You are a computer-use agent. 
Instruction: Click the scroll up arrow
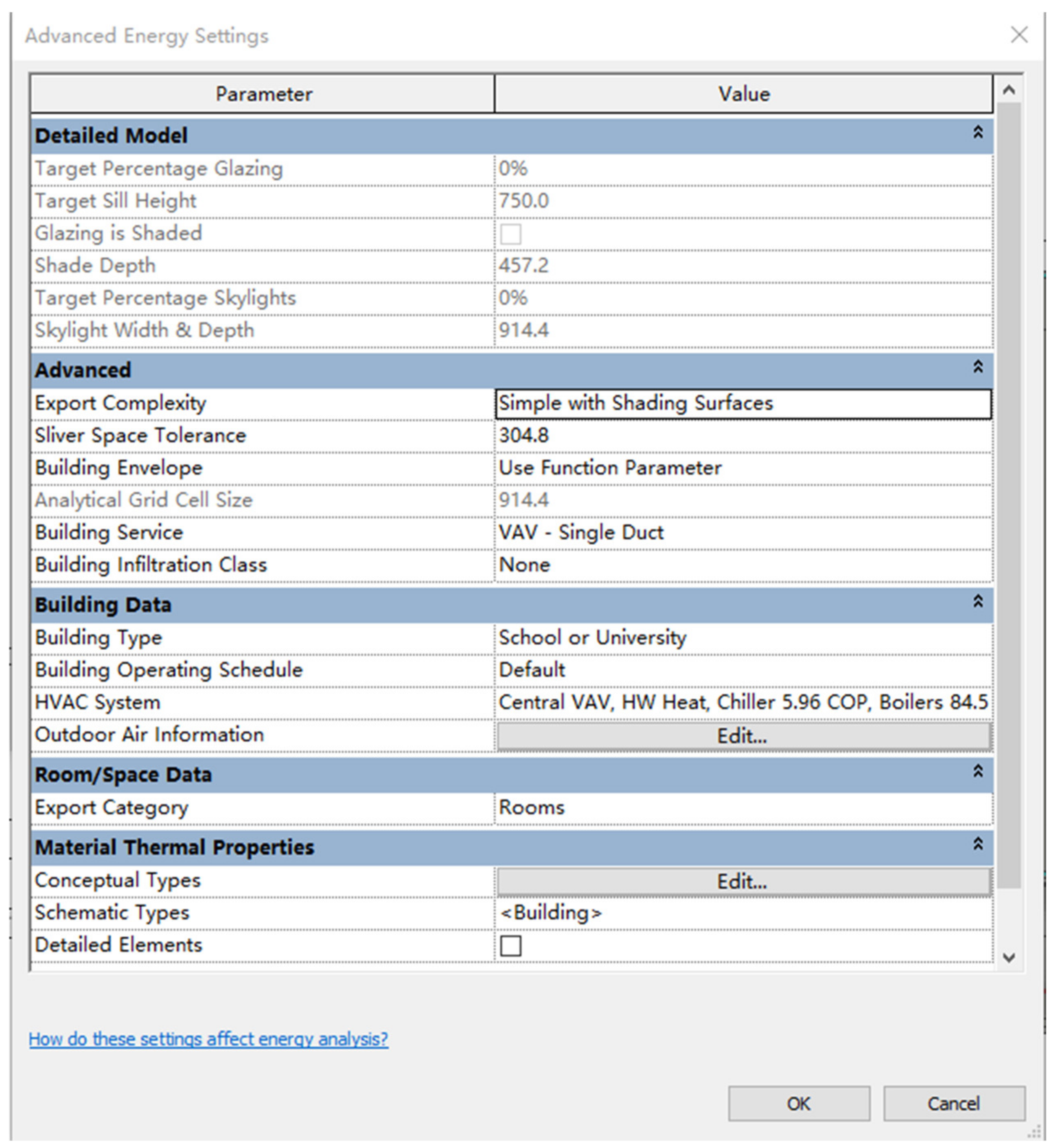(1008, 90)
